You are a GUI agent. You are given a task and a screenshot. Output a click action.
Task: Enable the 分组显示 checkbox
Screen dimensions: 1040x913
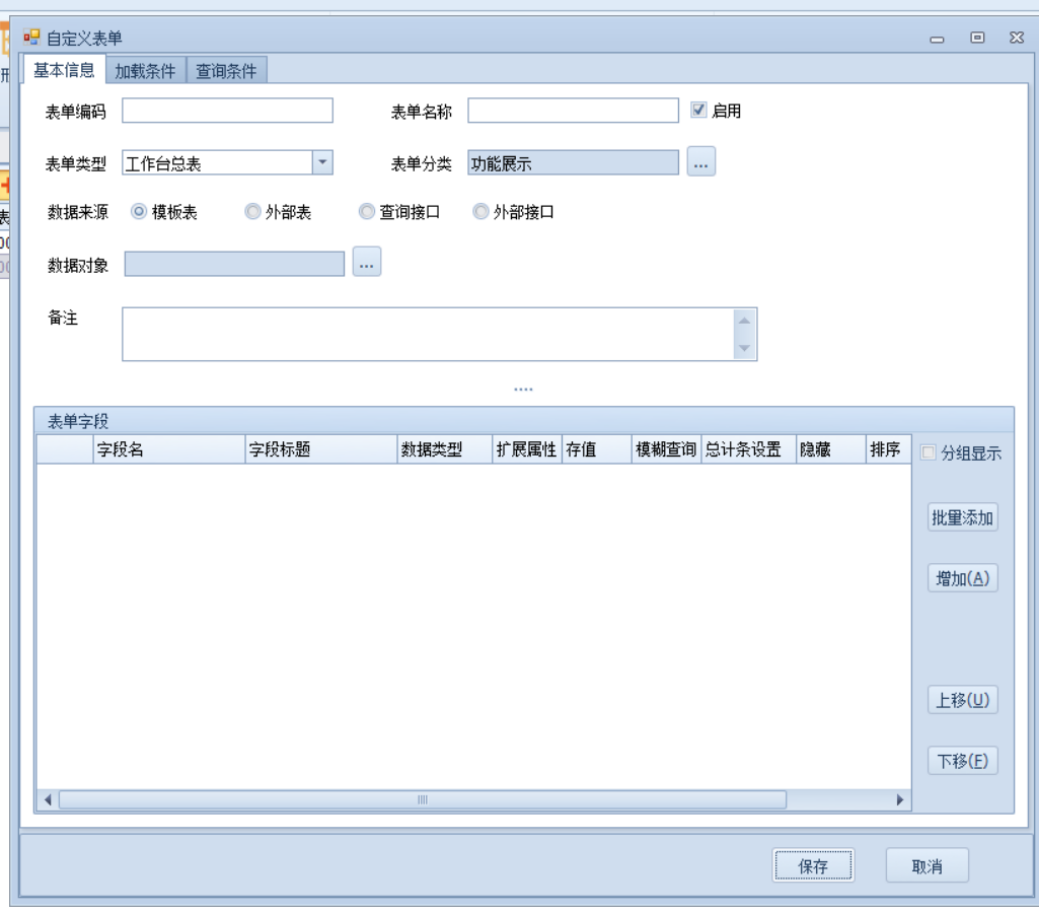(x=928, y=453)
